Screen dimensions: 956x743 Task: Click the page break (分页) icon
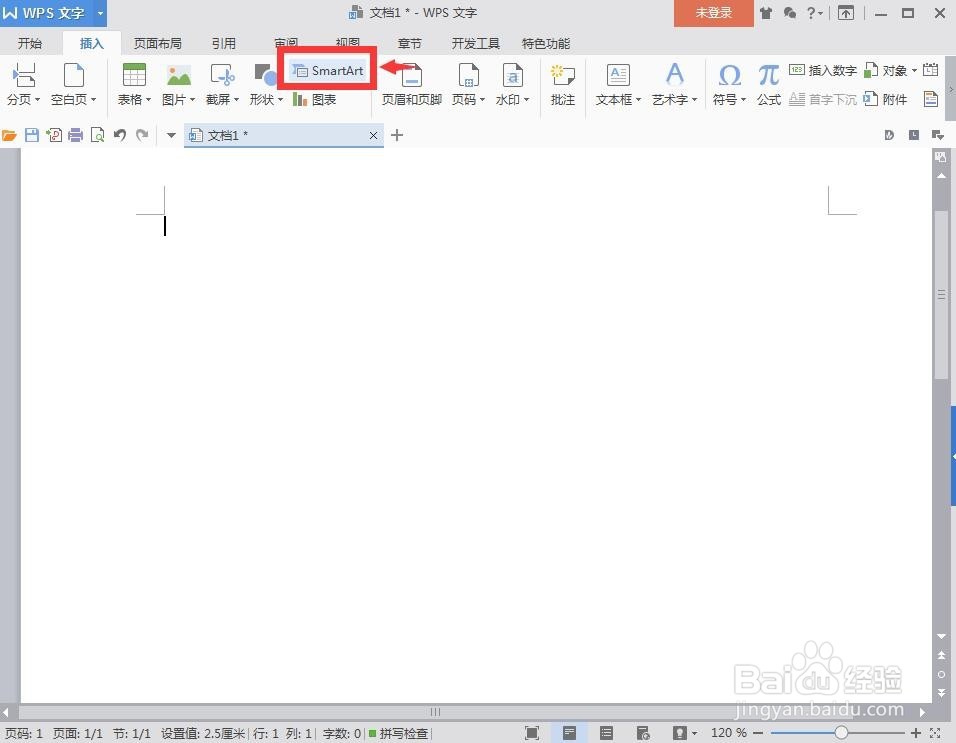tap(24, 76)
